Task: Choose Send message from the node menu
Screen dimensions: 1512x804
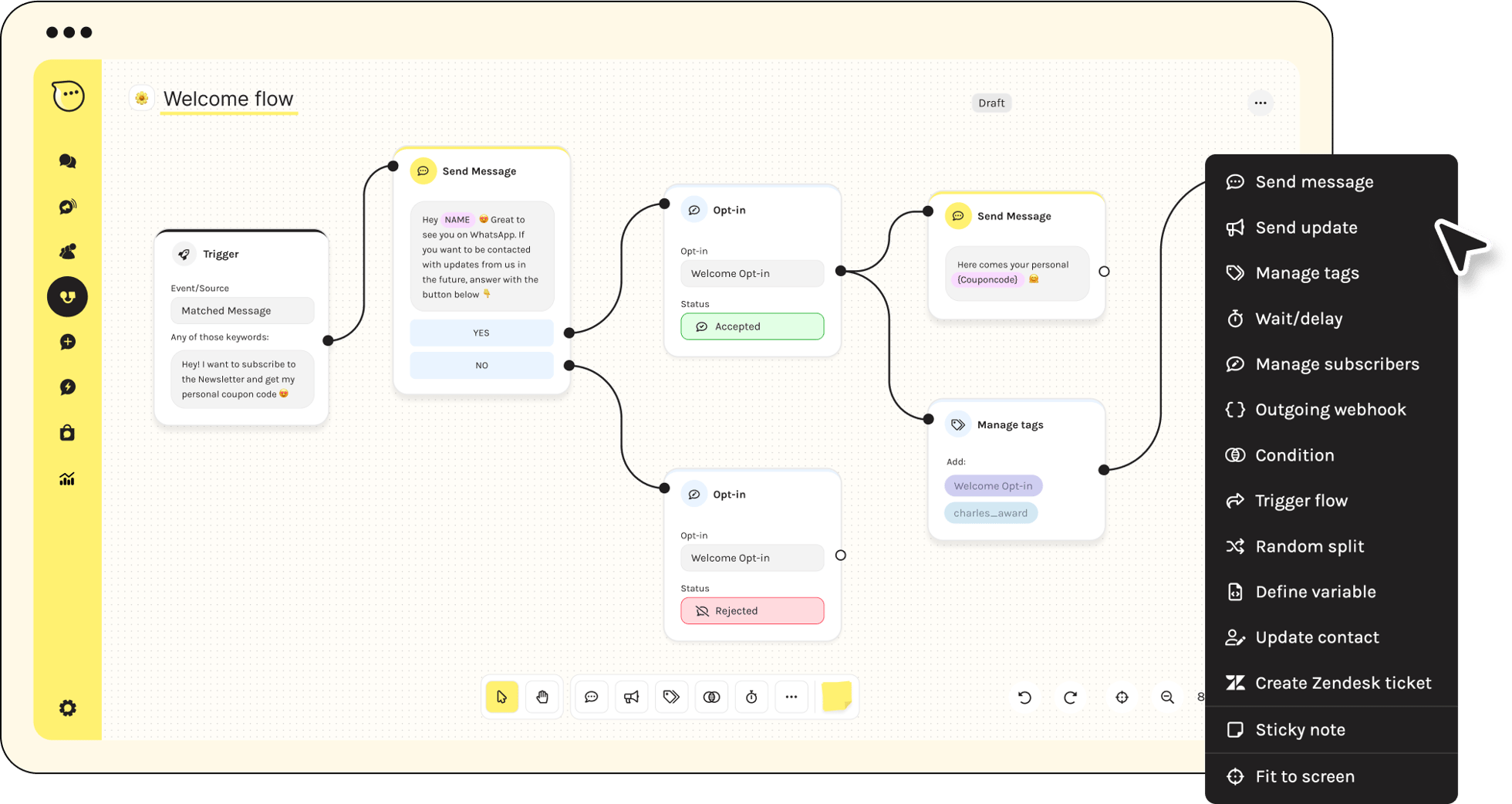Action: pyautogui.click(x=1331, y=182)
